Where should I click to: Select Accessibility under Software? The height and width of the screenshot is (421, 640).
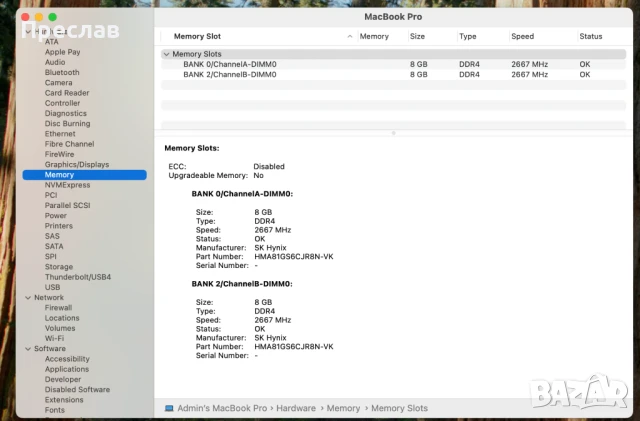67,359
